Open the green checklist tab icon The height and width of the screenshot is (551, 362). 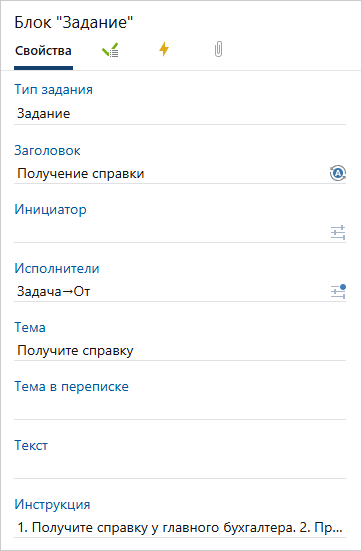[x=110, y=50]
